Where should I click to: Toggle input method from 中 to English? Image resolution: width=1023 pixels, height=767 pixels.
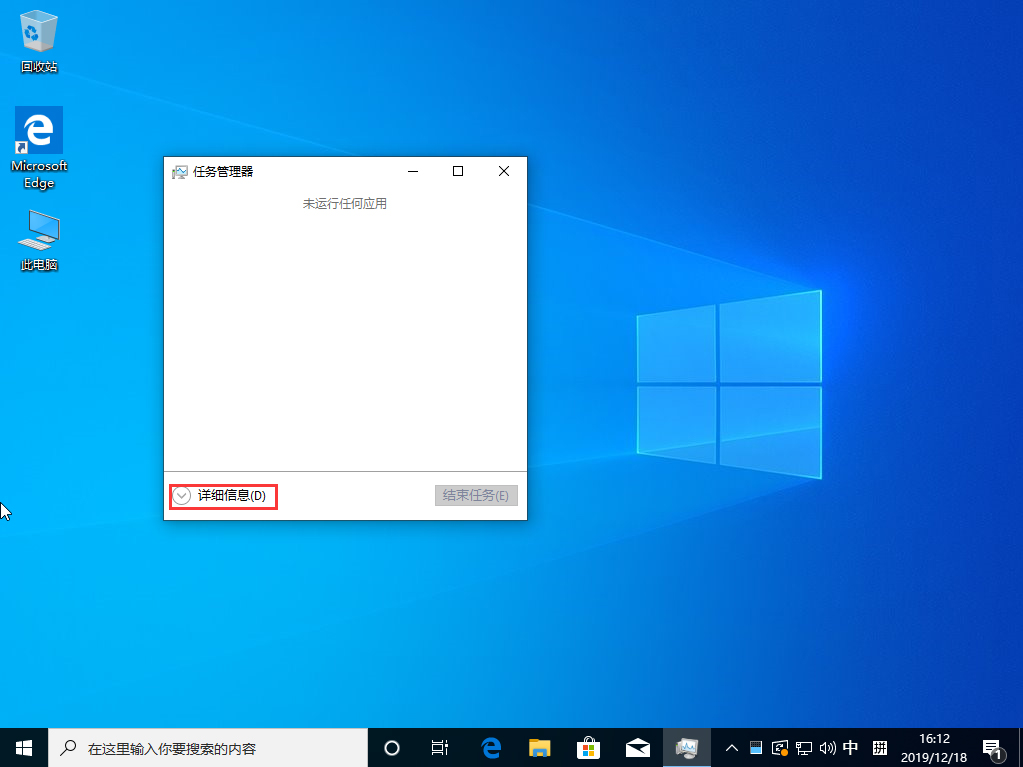(x=851, y=747)
